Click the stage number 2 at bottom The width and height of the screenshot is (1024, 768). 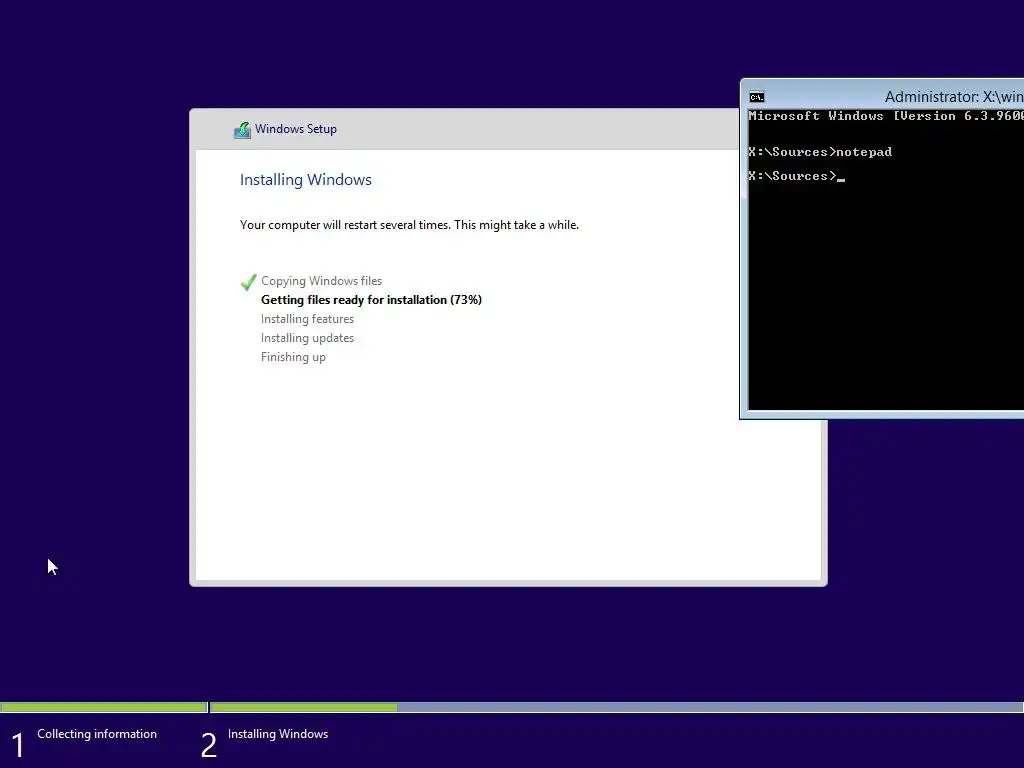click(x=209, y=746)
